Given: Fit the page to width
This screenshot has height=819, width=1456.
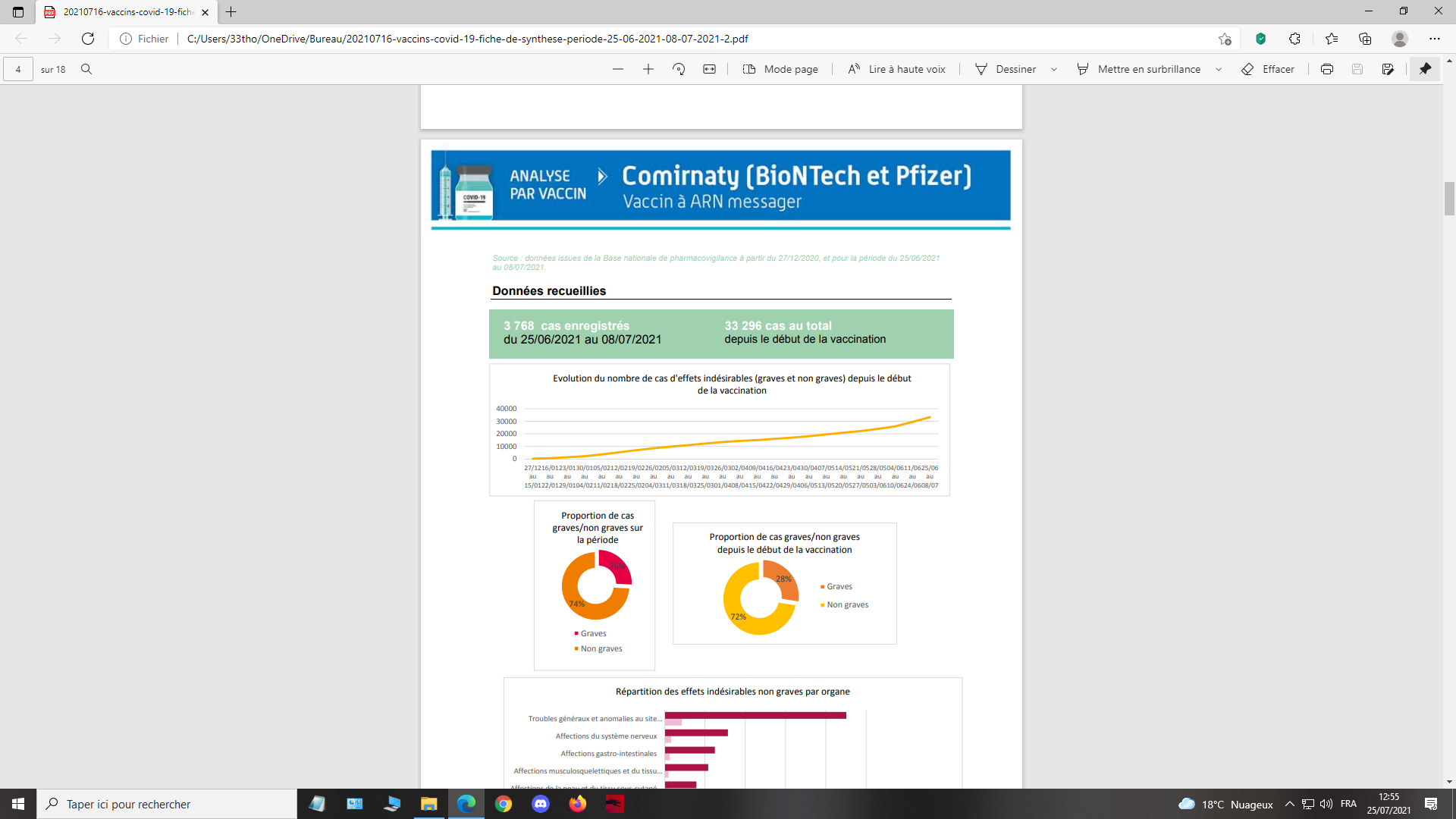Looking at the screenshot, I should click(709, 69).
